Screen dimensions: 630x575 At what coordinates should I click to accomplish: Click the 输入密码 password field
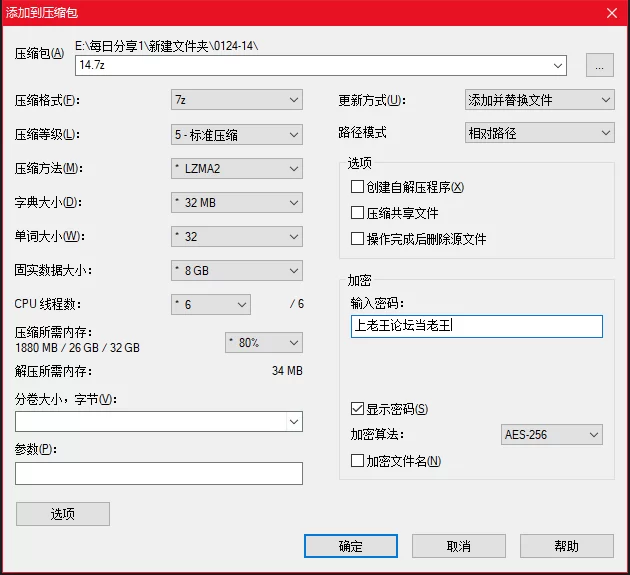(477, 326)
